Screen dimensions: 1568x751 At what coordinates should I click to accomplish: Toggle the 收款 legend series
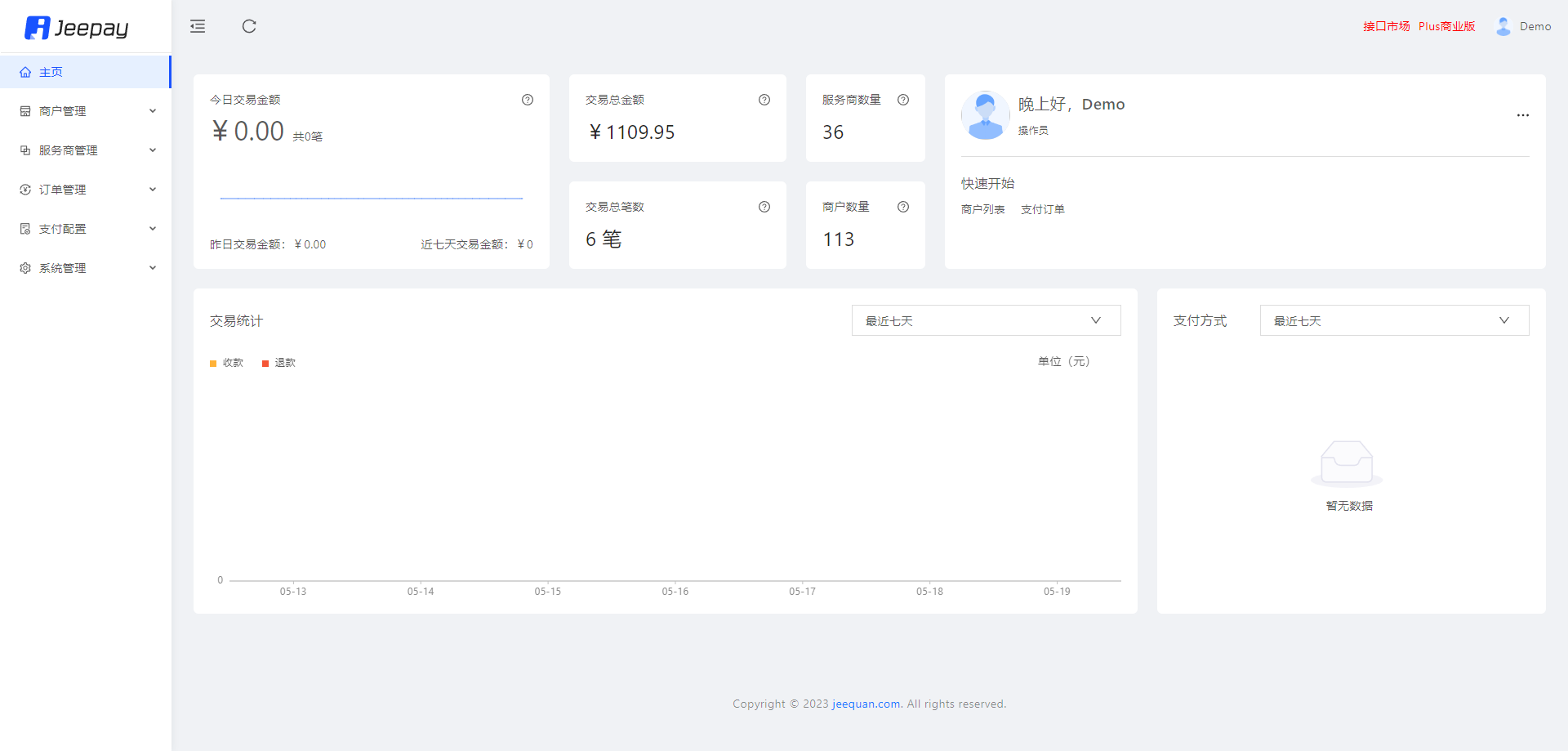coord(227,363)
